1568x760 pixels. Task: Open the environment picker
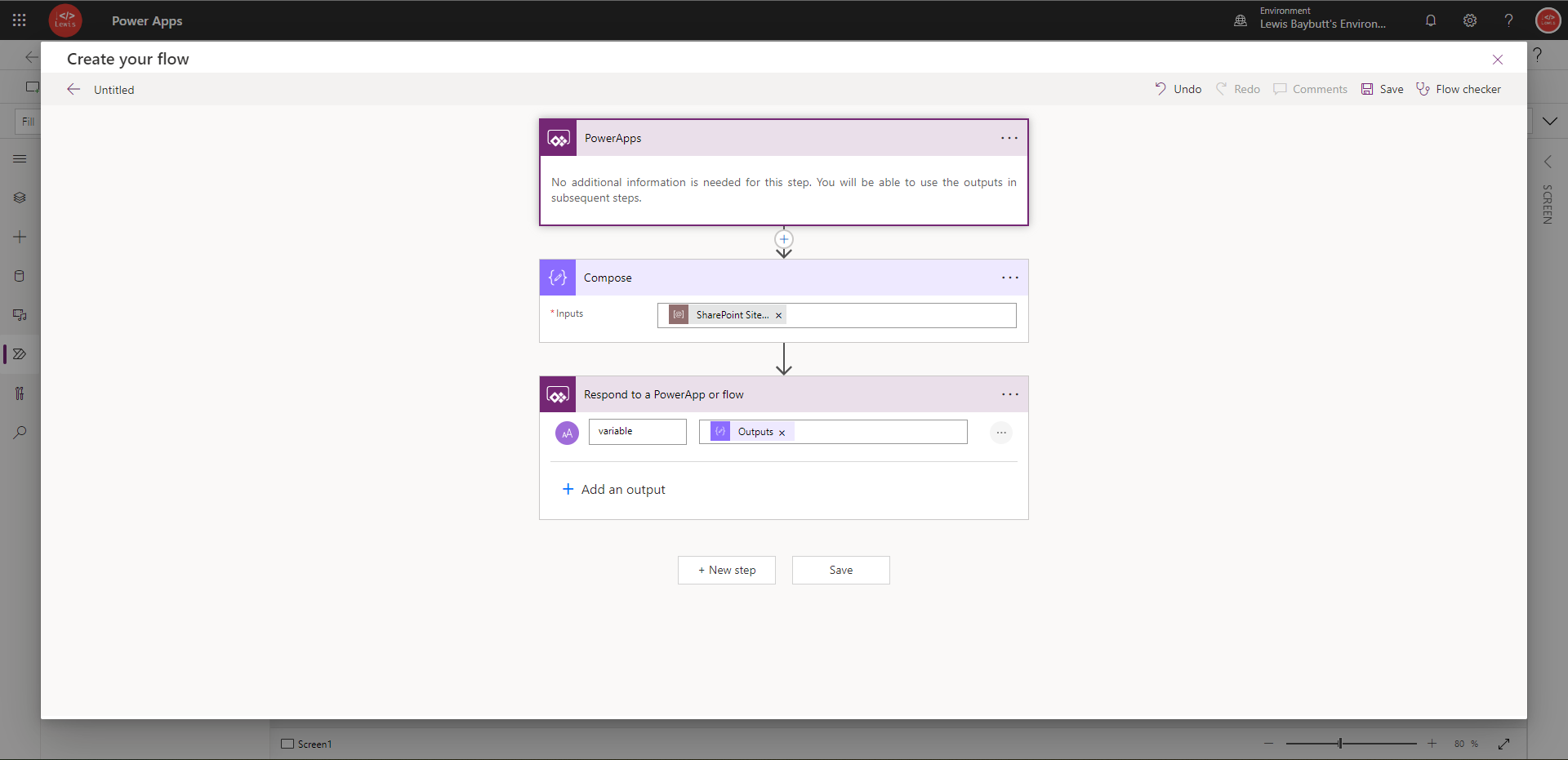pos(1311,20)
